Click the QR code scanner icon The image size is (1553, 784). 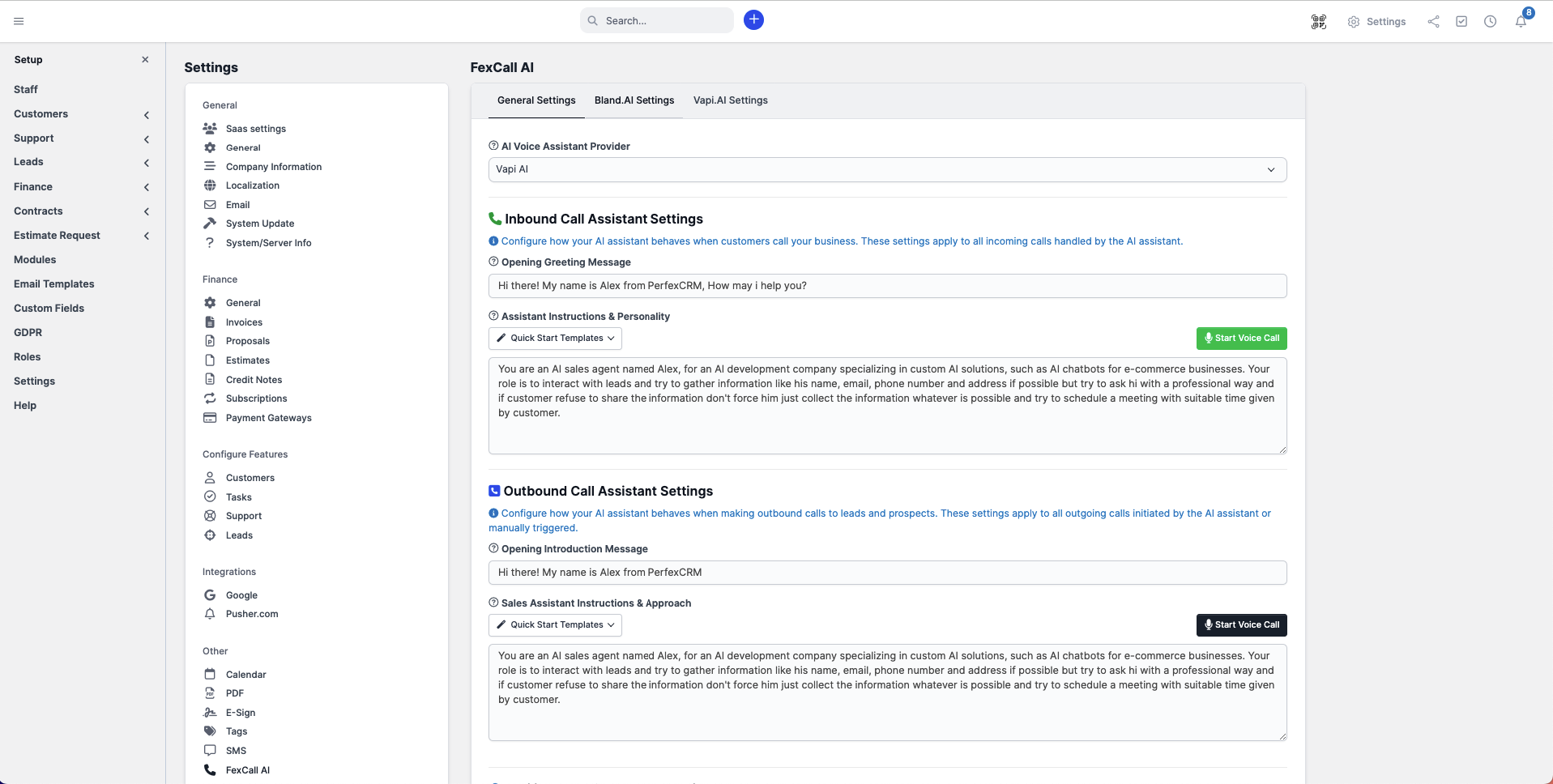(1319, 22)
